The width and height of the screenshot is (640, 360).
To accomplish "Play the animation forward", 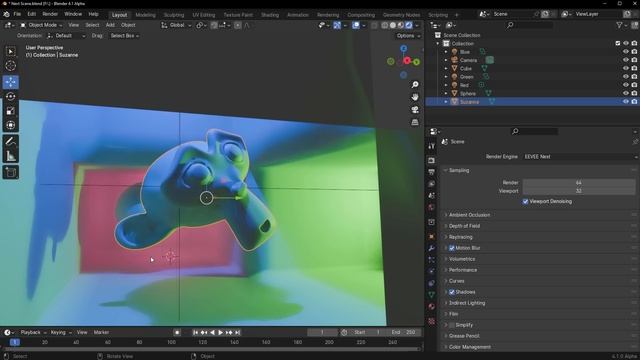I will [x=221, y=333].
